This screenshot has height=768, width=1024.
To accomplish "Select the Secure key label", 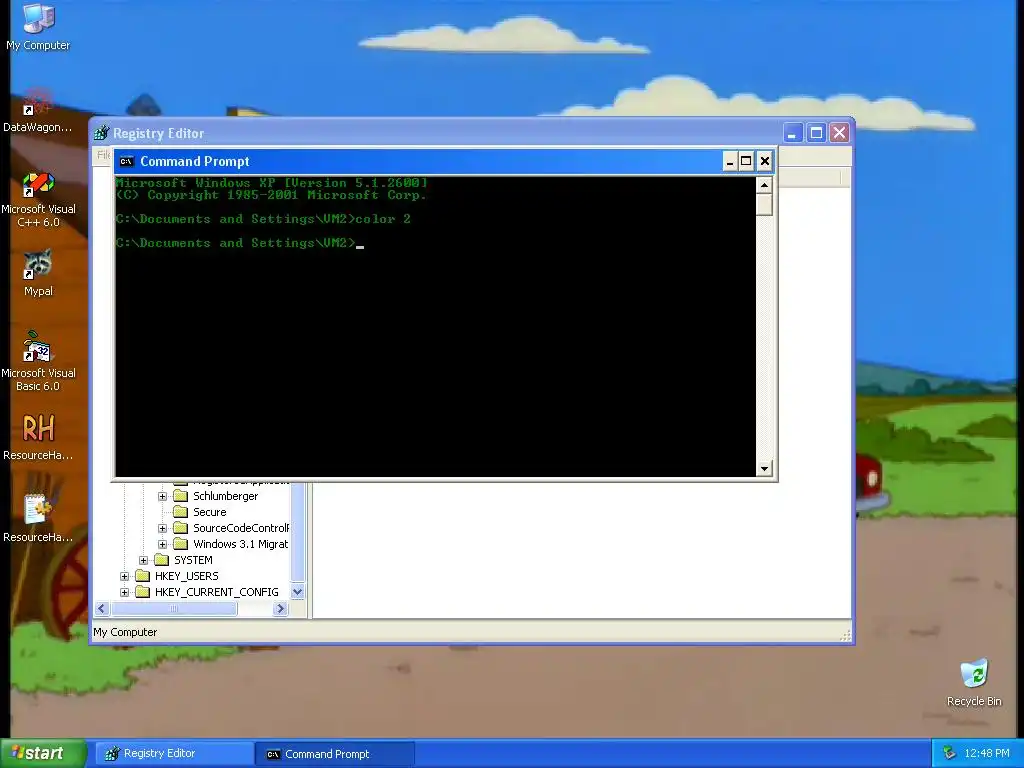I will [210, 512].
